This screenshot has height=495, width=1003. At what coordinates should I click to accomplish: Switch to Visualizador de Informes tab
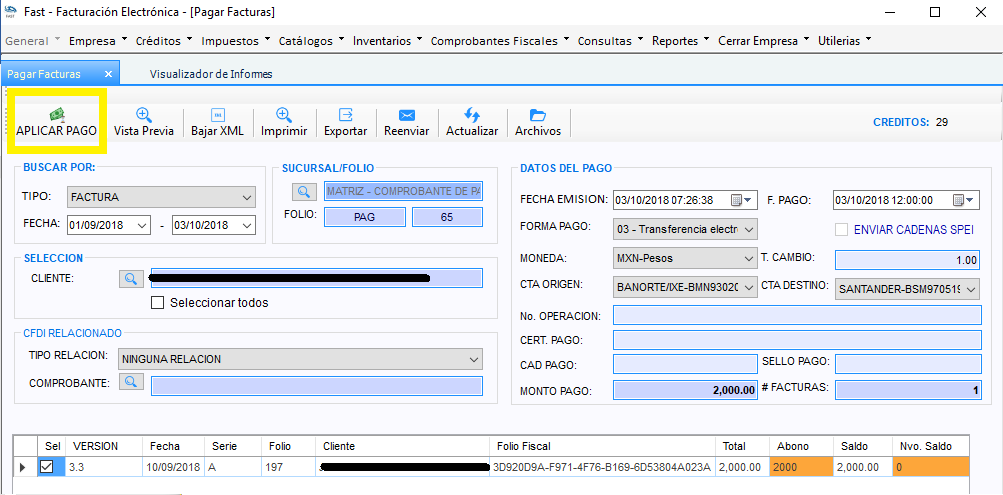click(x=211, y=74)
